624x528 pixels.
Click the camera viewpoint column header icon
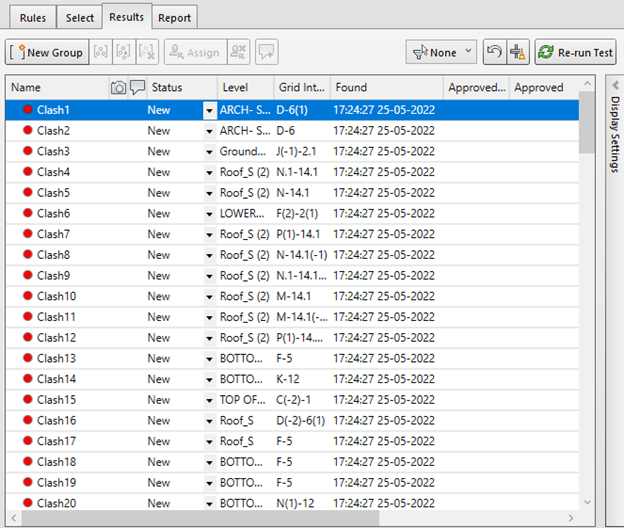(119, 88)
